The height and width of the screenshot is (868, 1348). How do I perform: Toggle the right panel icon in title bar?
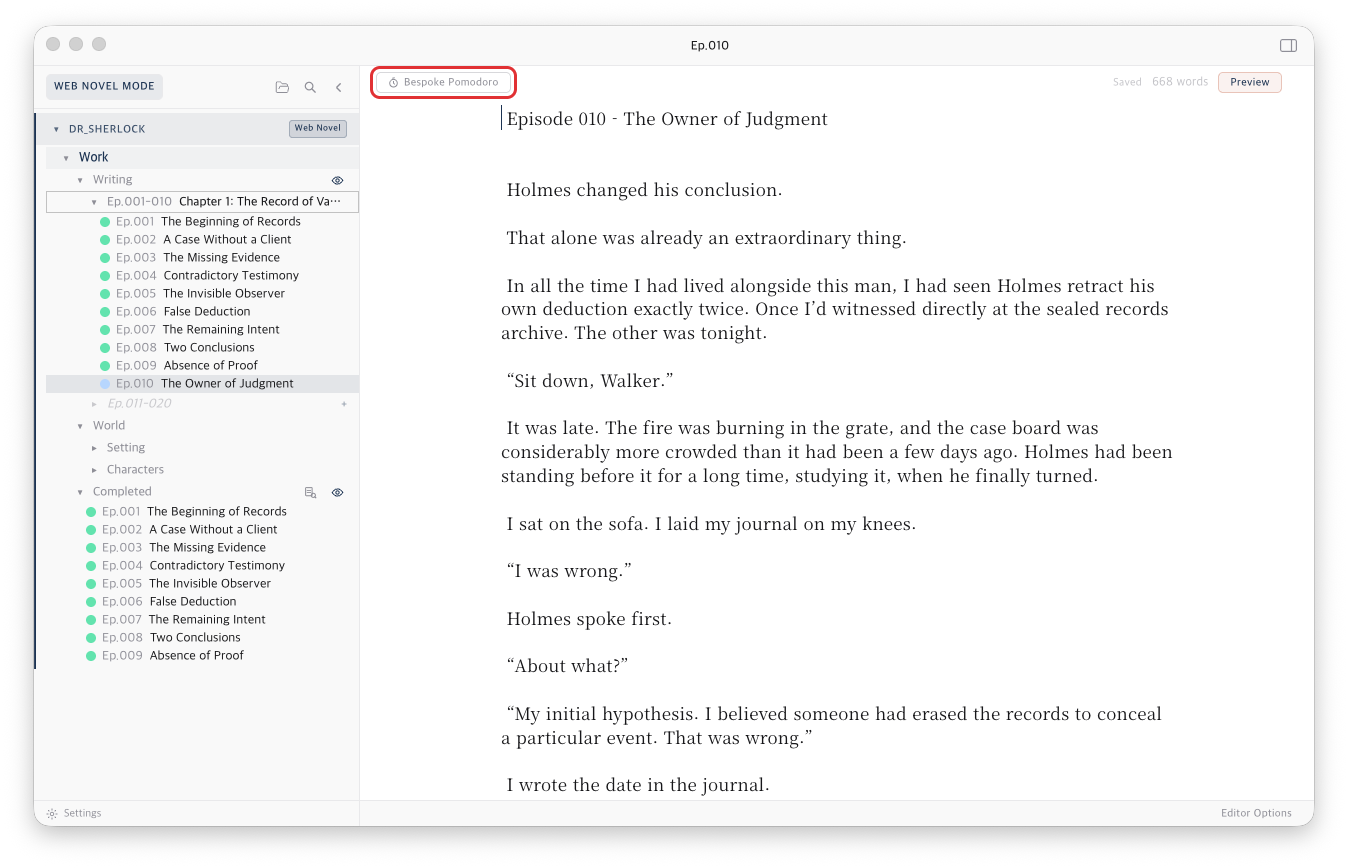(1288, 45)
